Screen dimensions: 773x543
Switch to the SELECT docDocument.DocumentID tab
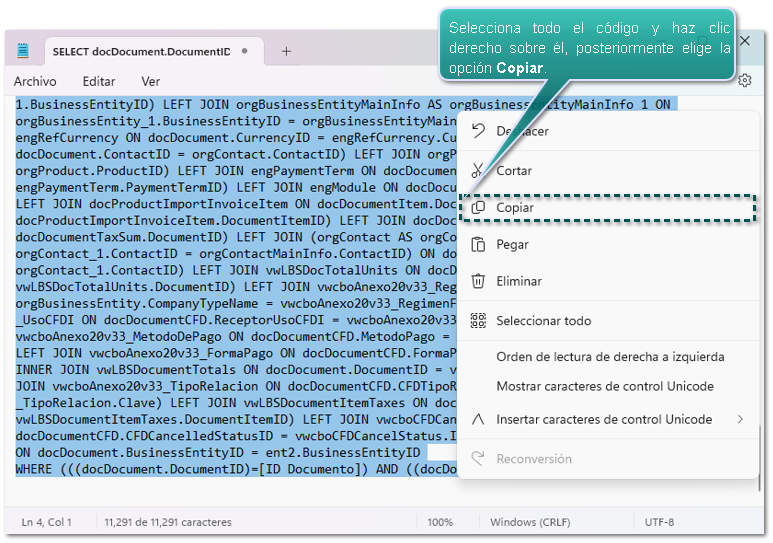tap(141, 51)
